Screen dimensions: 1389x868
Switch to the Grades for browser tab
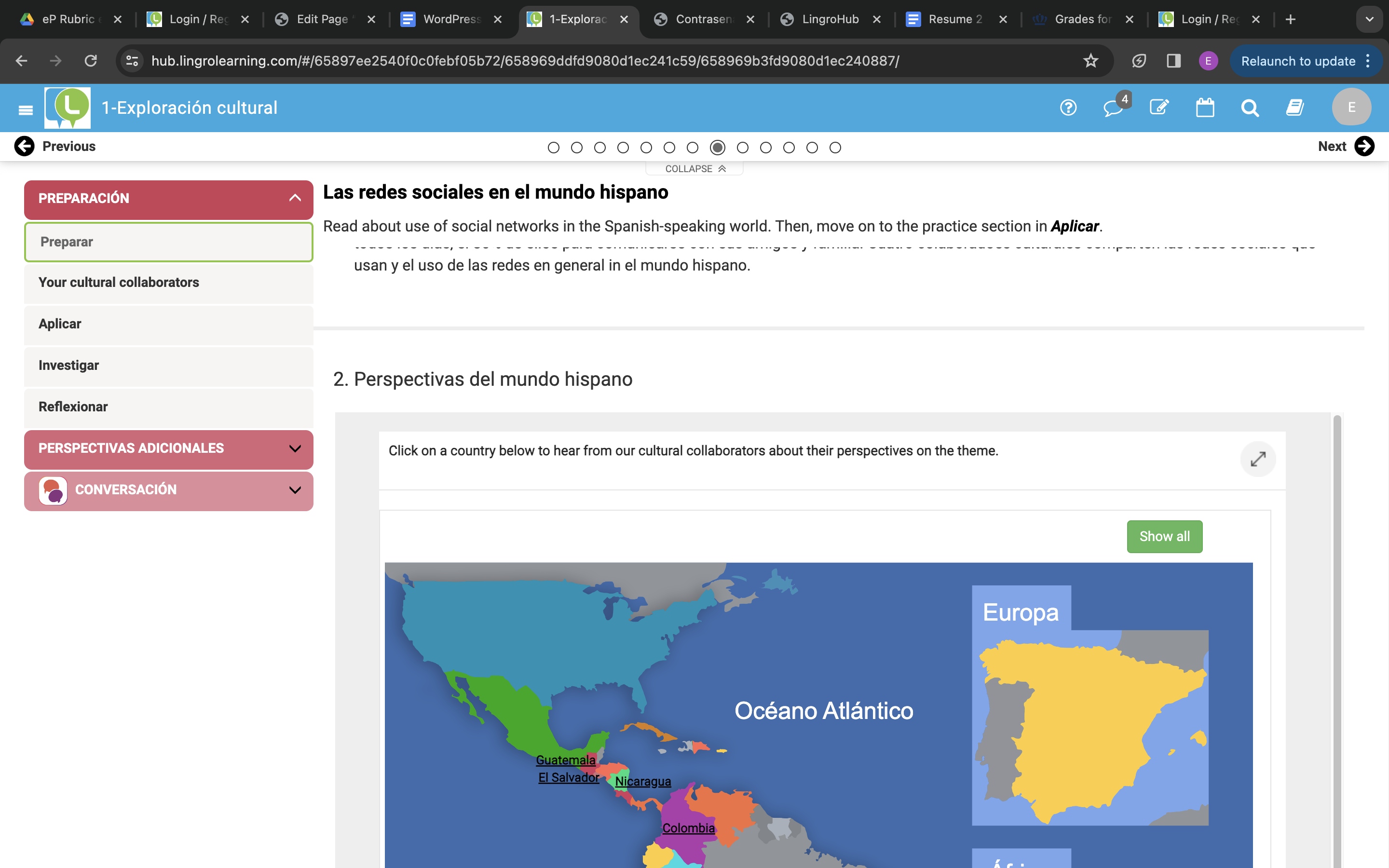1082,19
